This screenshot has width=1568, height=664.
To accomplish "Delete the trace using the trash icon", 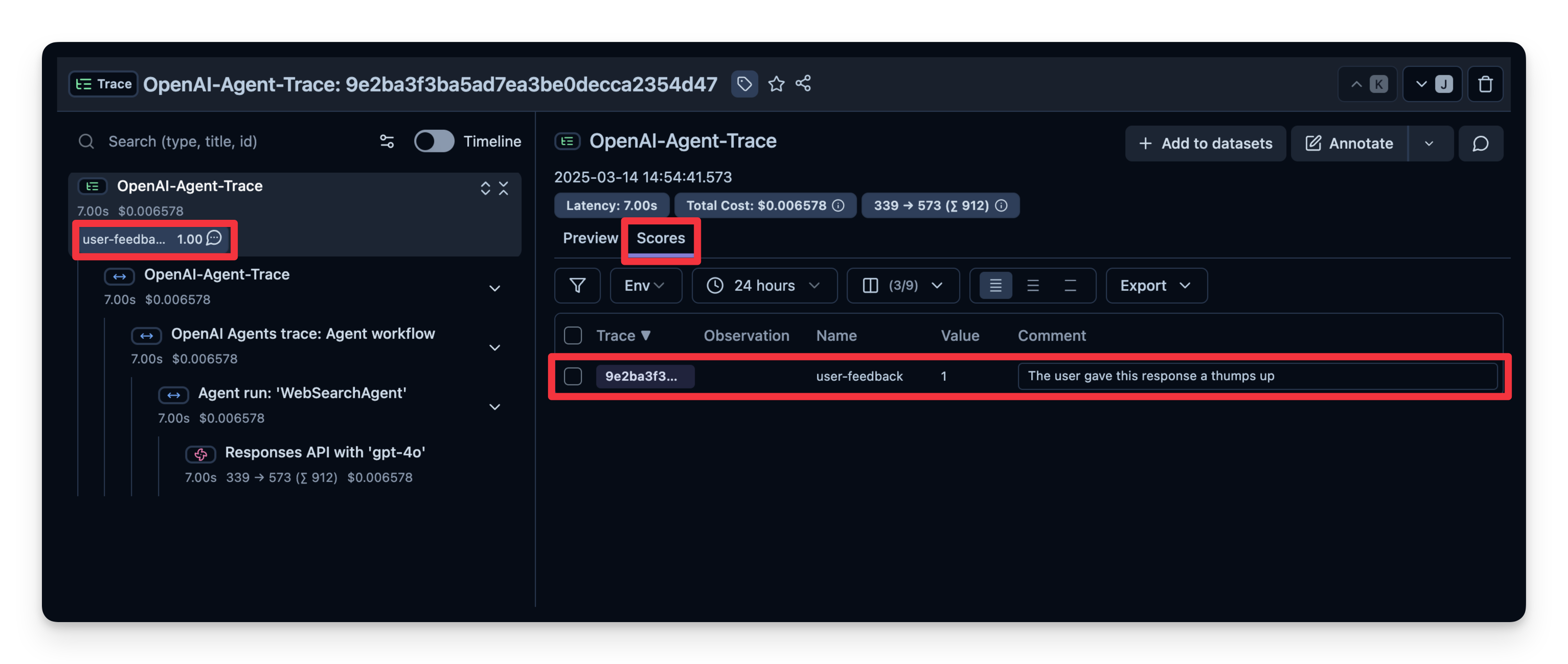I will (1486, 84).
